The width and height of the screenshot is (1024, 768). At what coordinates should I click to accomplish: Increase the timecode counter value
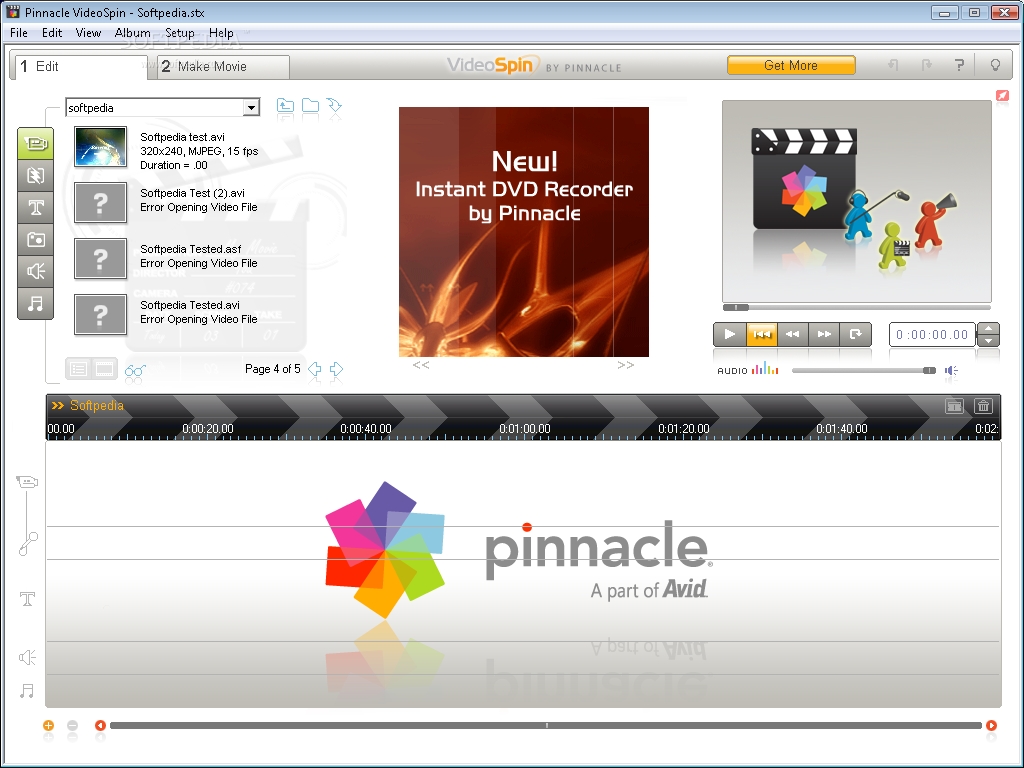click(x=988, y=328)
